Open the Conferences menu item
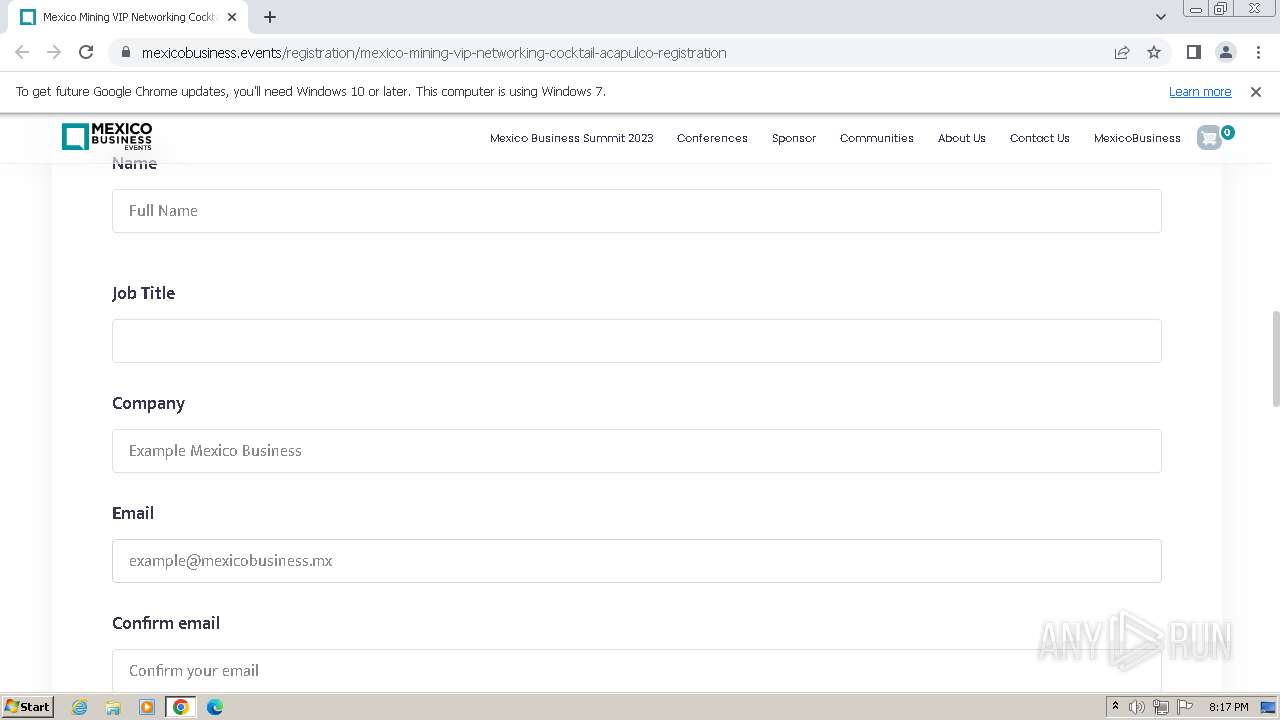 pos(712,138)
